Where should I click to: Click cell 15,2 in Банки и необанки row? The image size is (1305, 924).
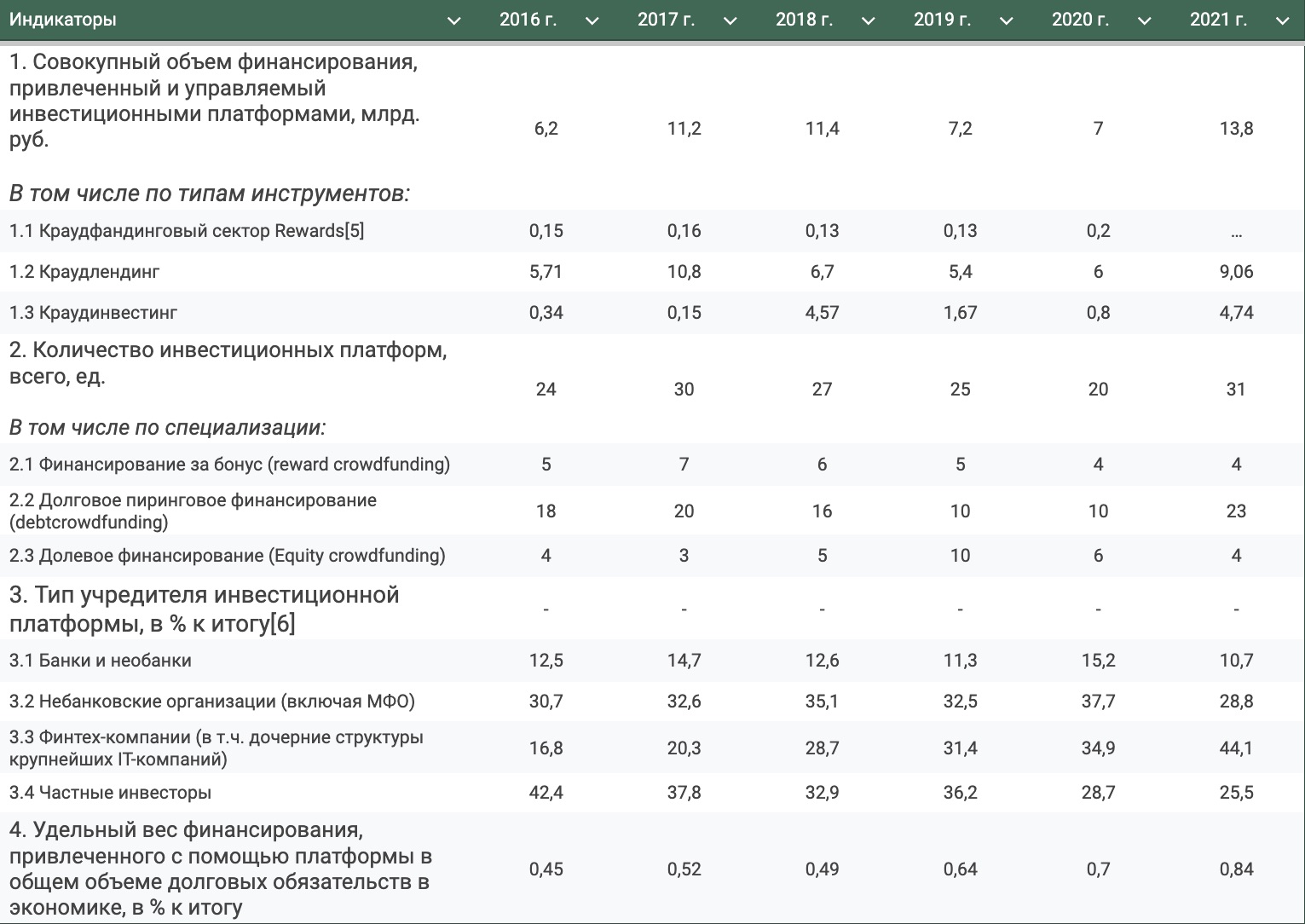click(x=1099, y=661)
